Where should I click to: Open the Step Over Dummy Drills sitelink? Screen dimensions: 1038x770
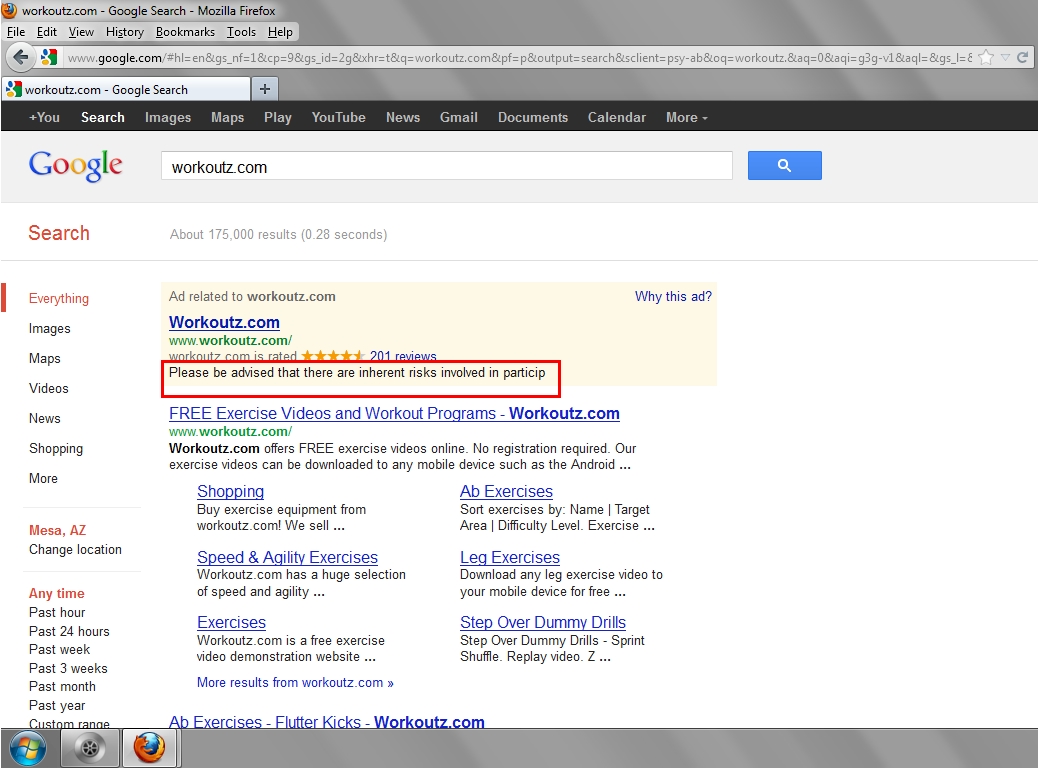(x=543, y=622)
